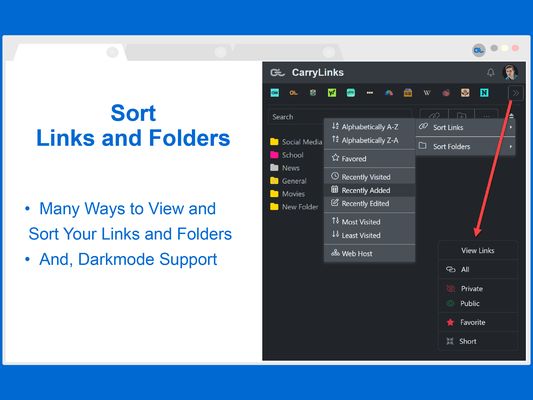Sort links Alphabetically Z-A
Screen dimensions: 533x400
tap(369, 140)
